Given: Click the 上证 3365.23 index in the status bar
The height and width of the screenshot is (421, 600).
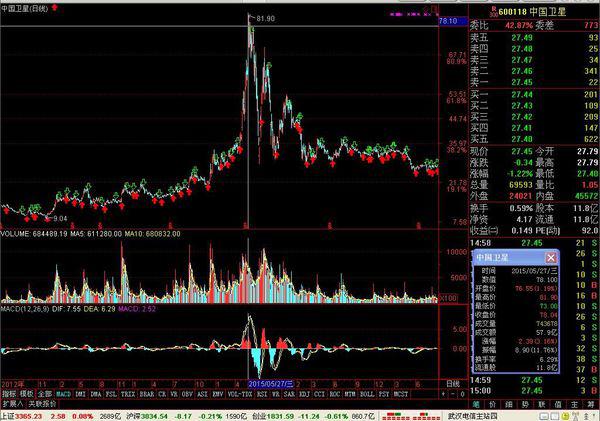Looking at the screenshot, I should pos(21,416).
